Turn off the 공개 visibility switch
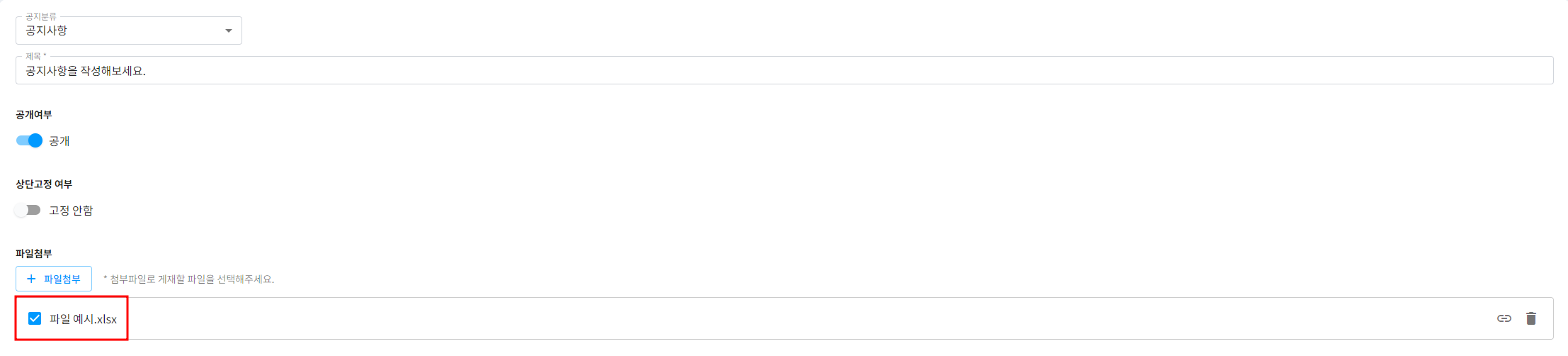Viewport: 1568px width, 356px height. 30,140
